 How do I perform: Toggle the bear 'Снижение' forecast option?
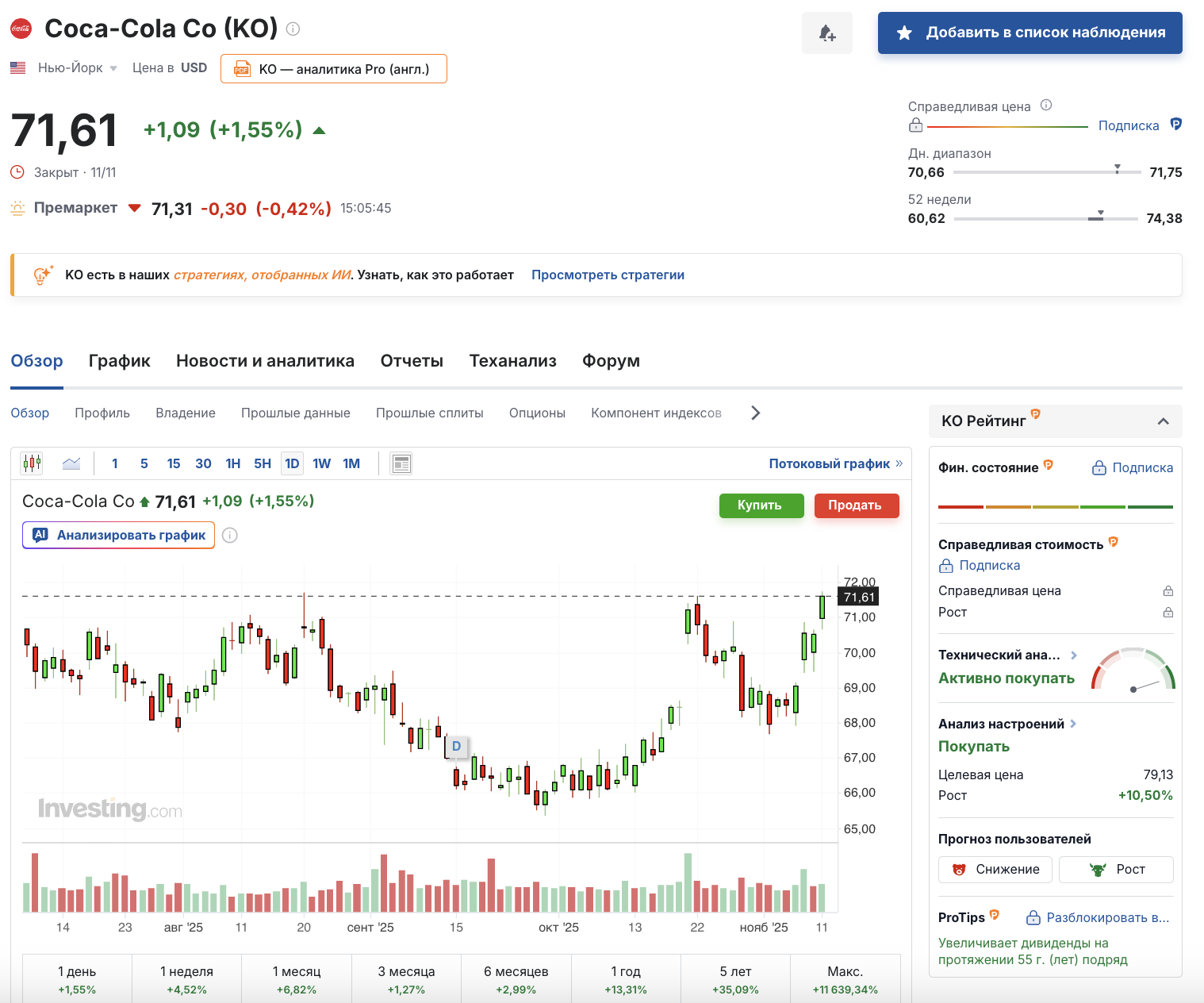pos(995,869)
